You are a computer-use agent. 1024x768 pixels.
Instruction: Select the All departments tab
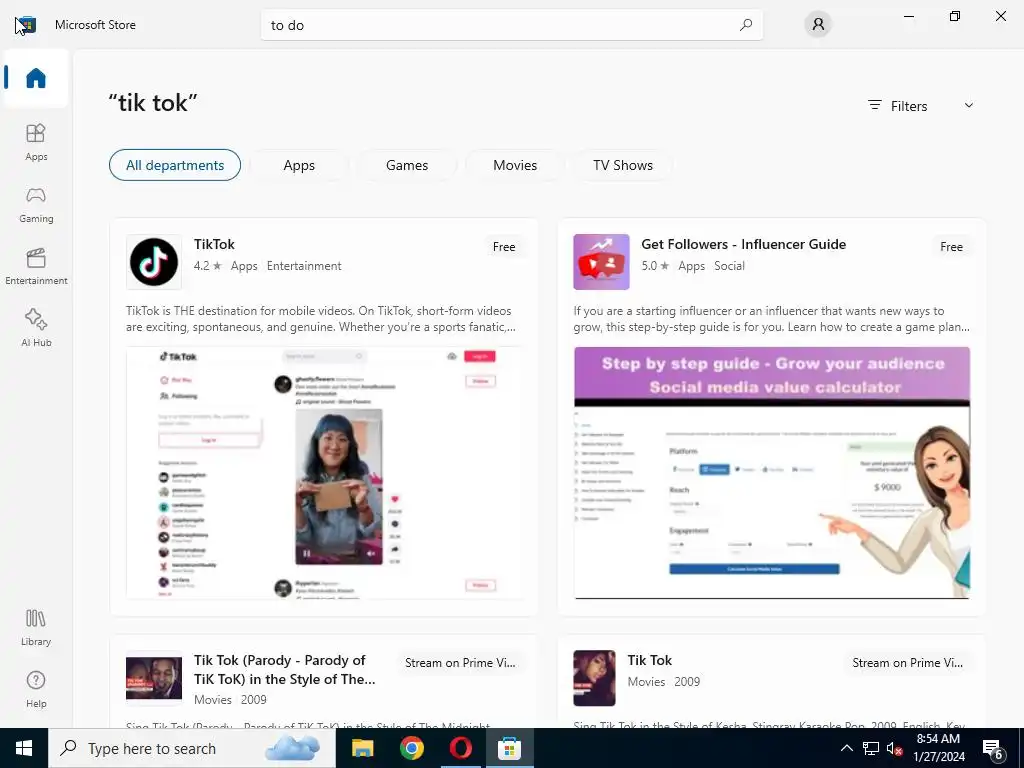(175, 165)
